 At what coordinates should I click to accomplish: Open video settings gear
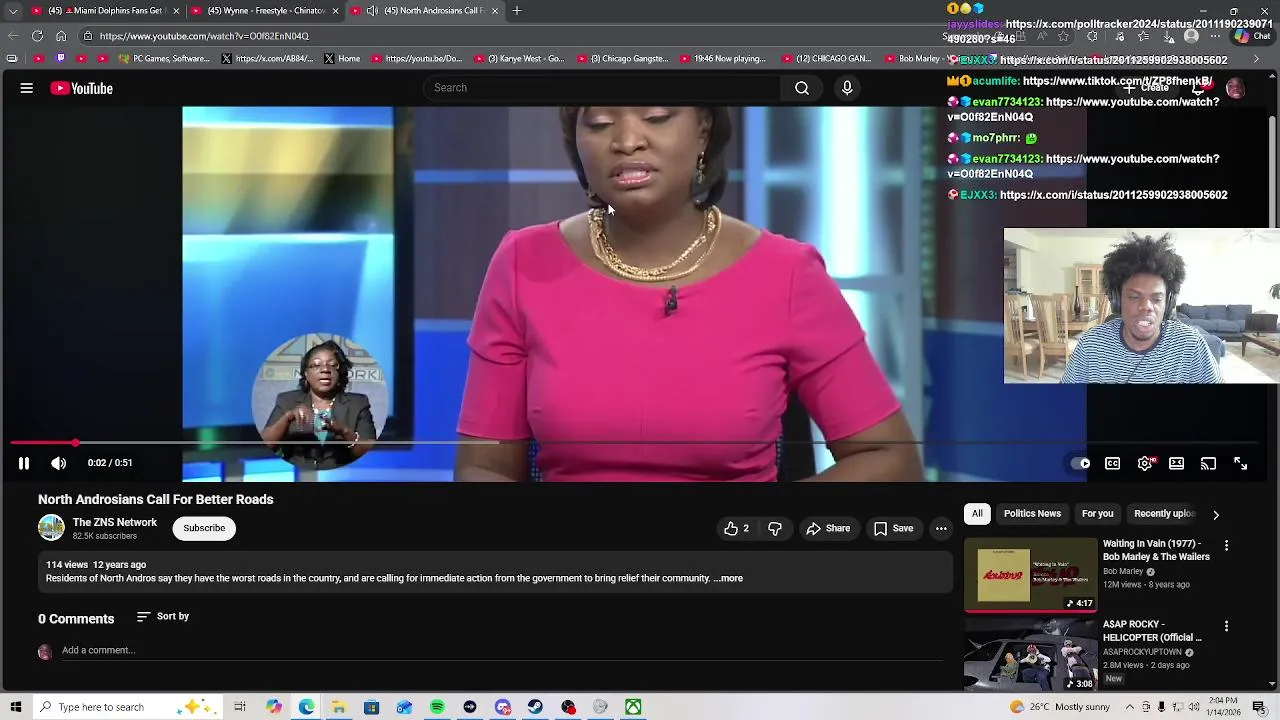tap(1145, 463)
